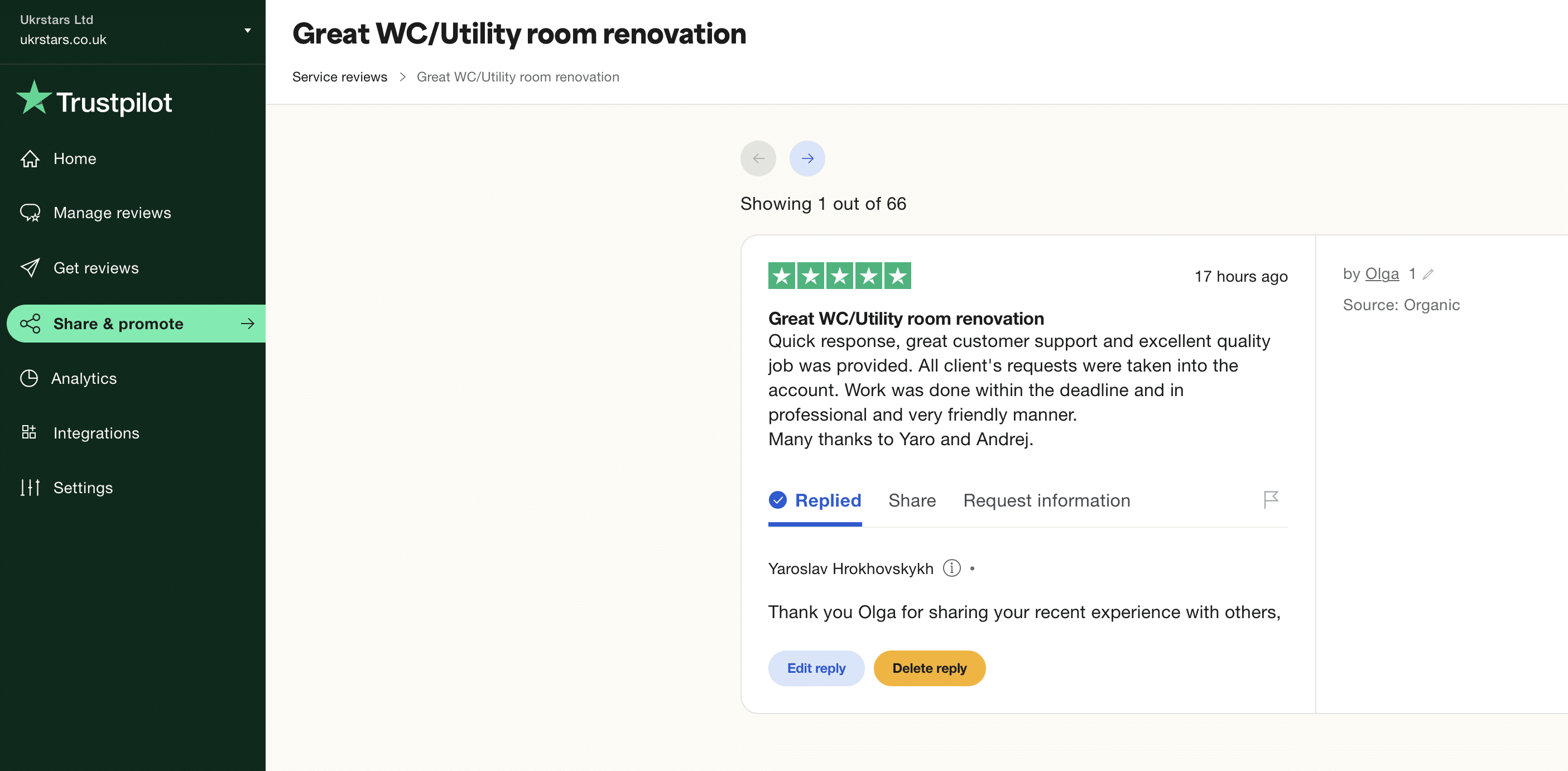Image resolution: width=1568 pixels, height=771 pixels.
Task: Click the info icon beside Yaroslav Hrokhovskykh
Action: point(951,568)
